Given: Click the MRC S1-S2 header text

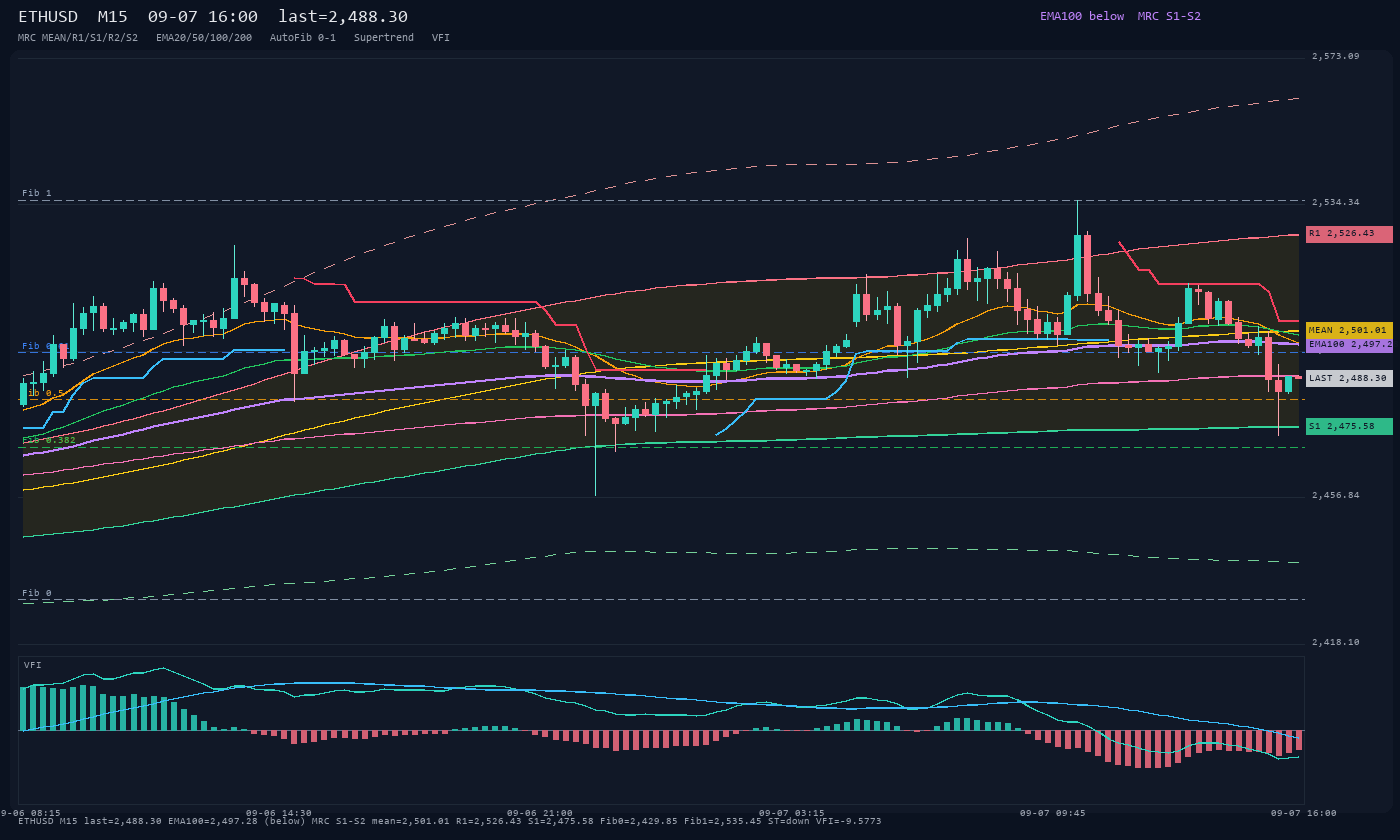Looking at the screenshot, I should point(1169,16).
